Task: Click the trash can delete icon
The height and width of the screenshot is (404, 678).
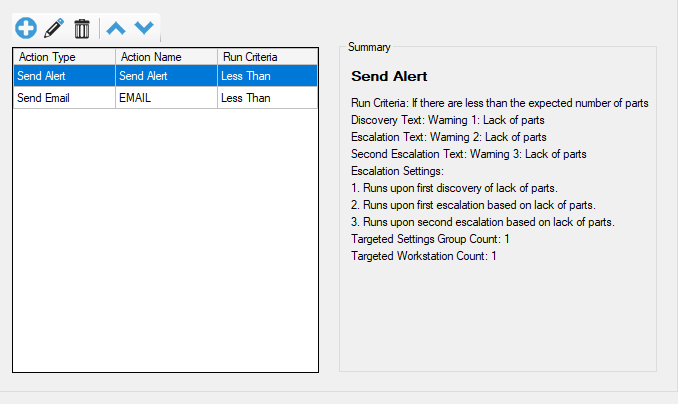Action: coord(82,29)
